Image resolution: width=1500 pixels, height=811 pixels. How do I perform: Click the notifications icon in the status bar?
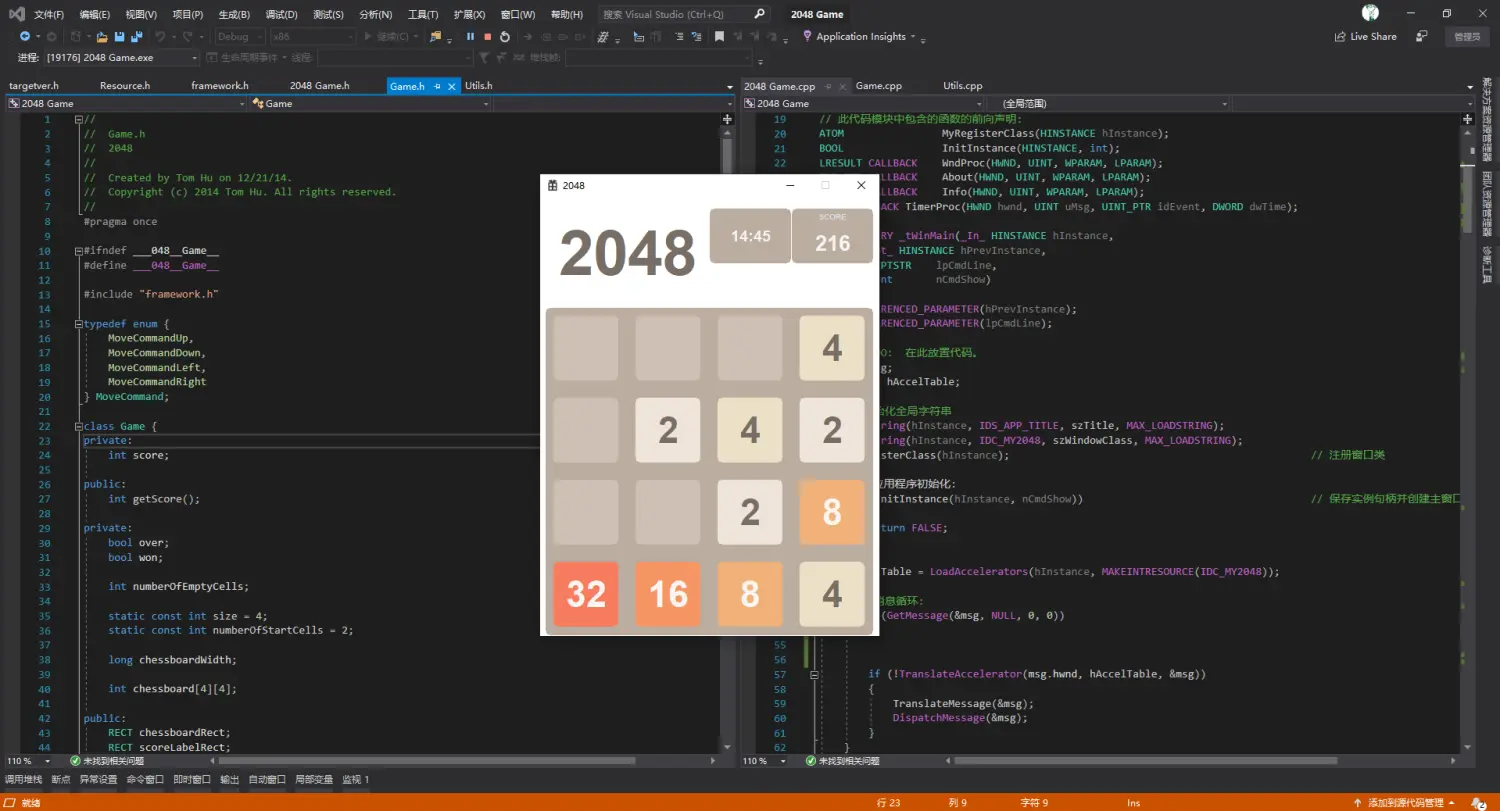tap(1477, 802)
